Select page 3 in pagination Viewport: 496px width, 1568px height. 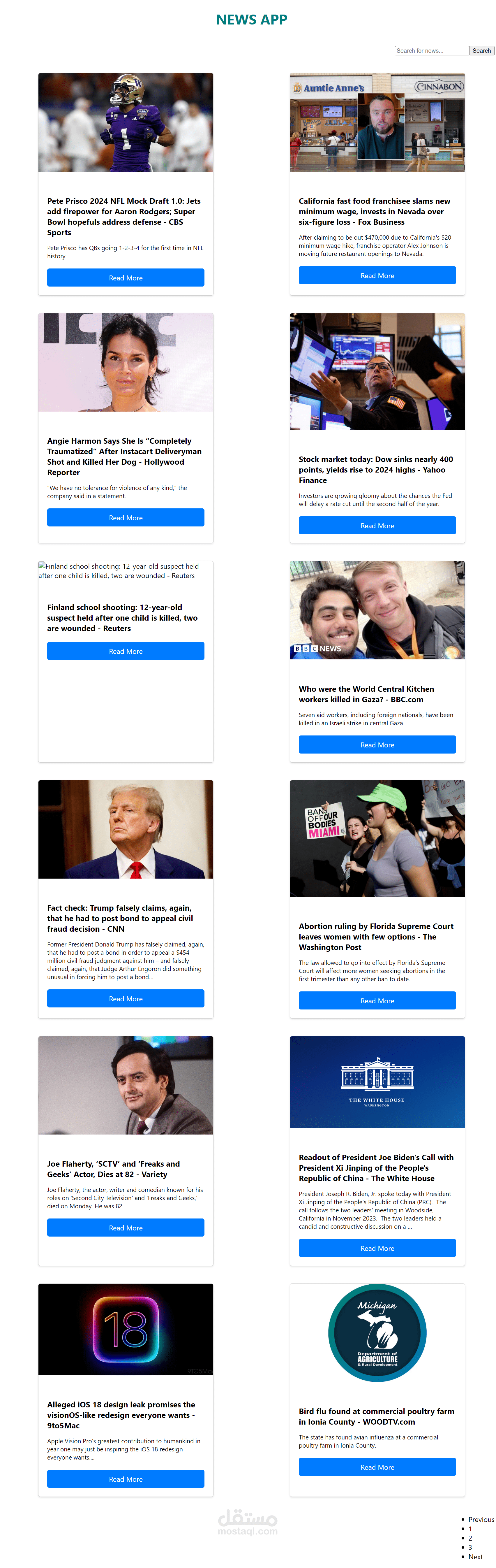point(470,1547)
